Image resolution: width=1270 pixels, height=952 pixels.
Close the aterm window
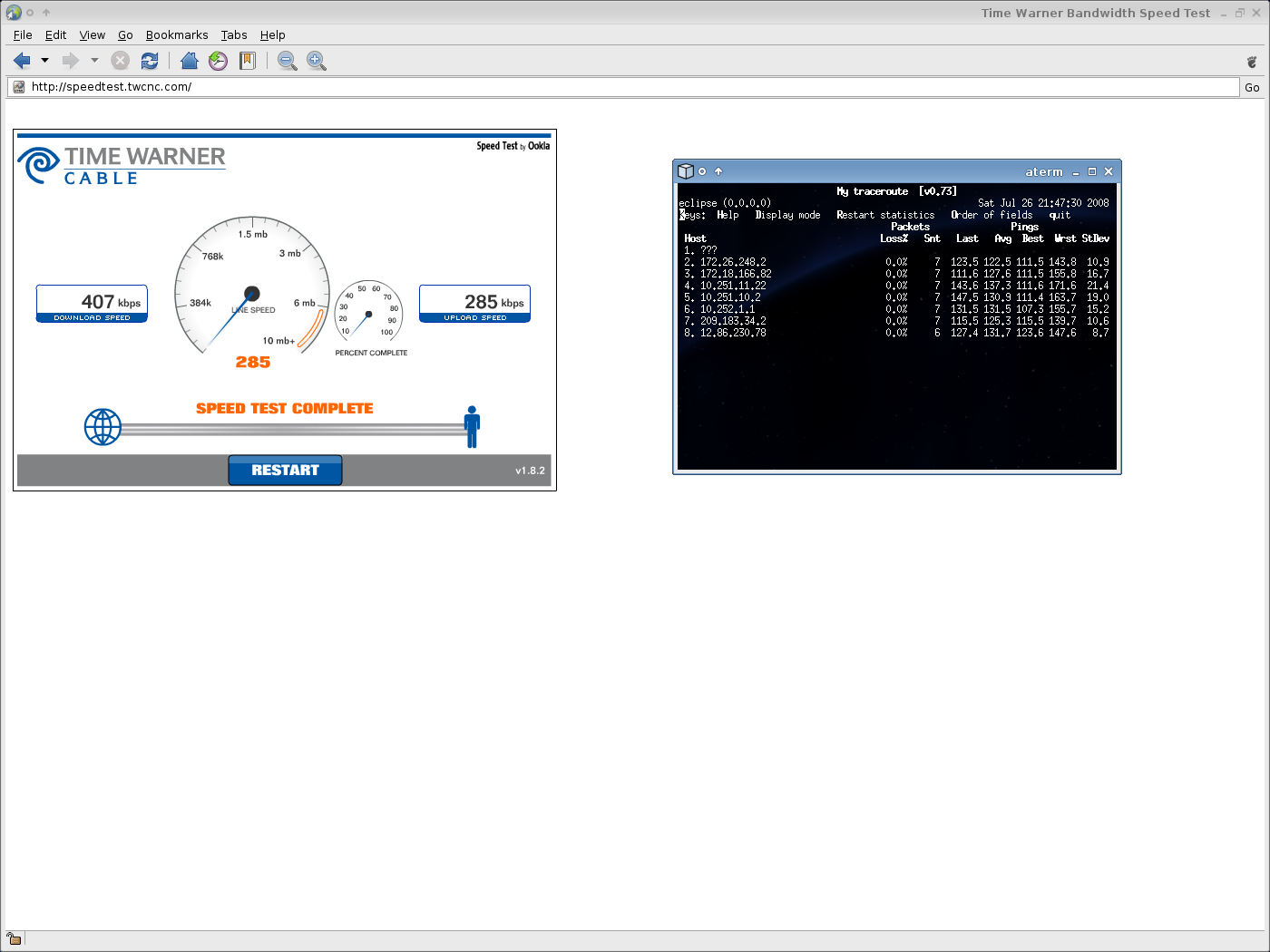click(x=1109, y=171)
